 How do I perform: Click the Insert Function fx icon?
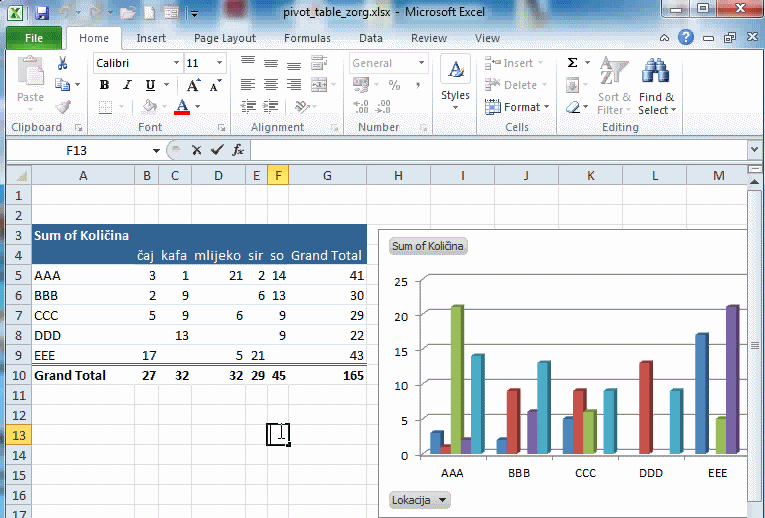(238, 150)
